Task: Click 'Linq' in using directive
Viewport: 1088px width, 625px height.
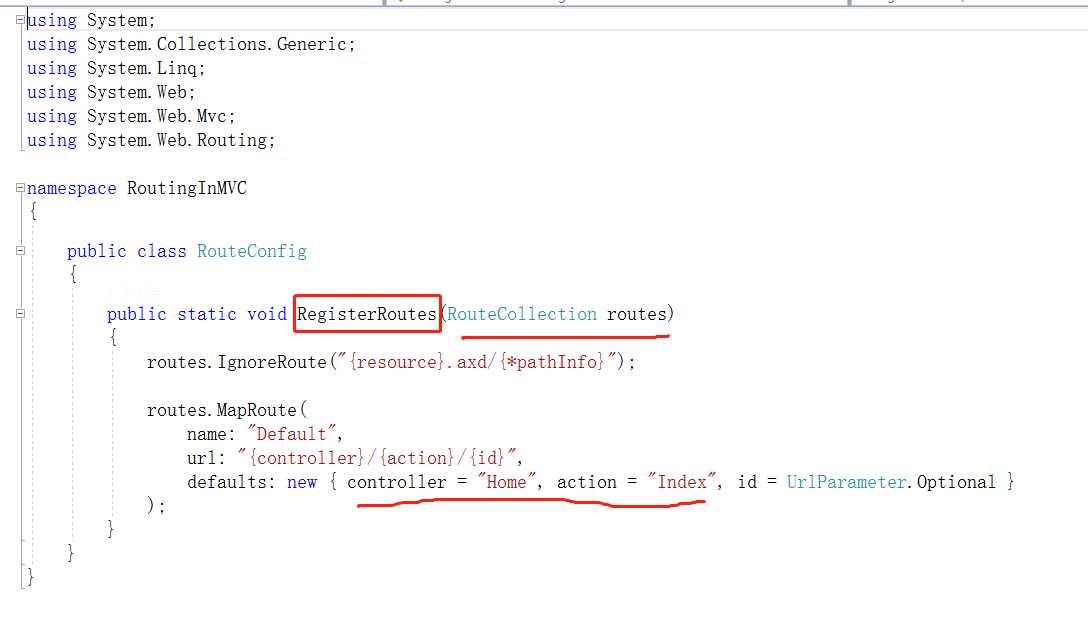Action: coord(177,69)
